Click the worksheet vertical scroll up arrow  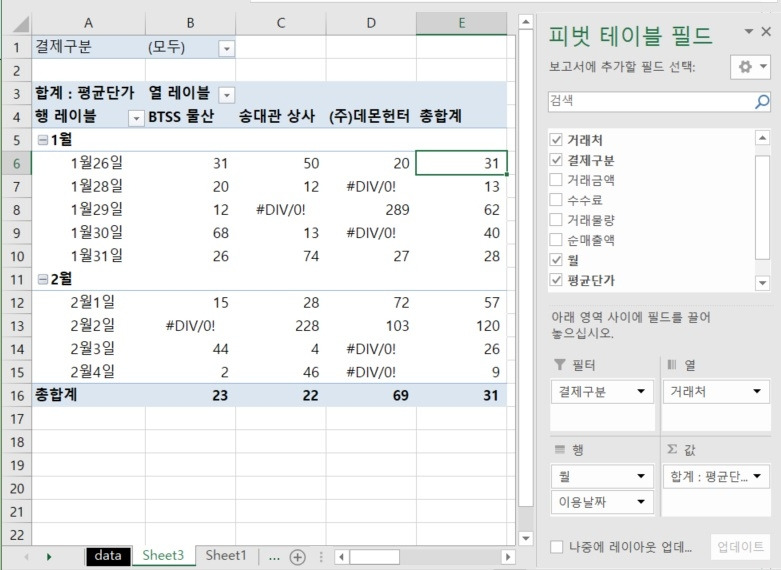pyautogui.click(x=525, y=22)
